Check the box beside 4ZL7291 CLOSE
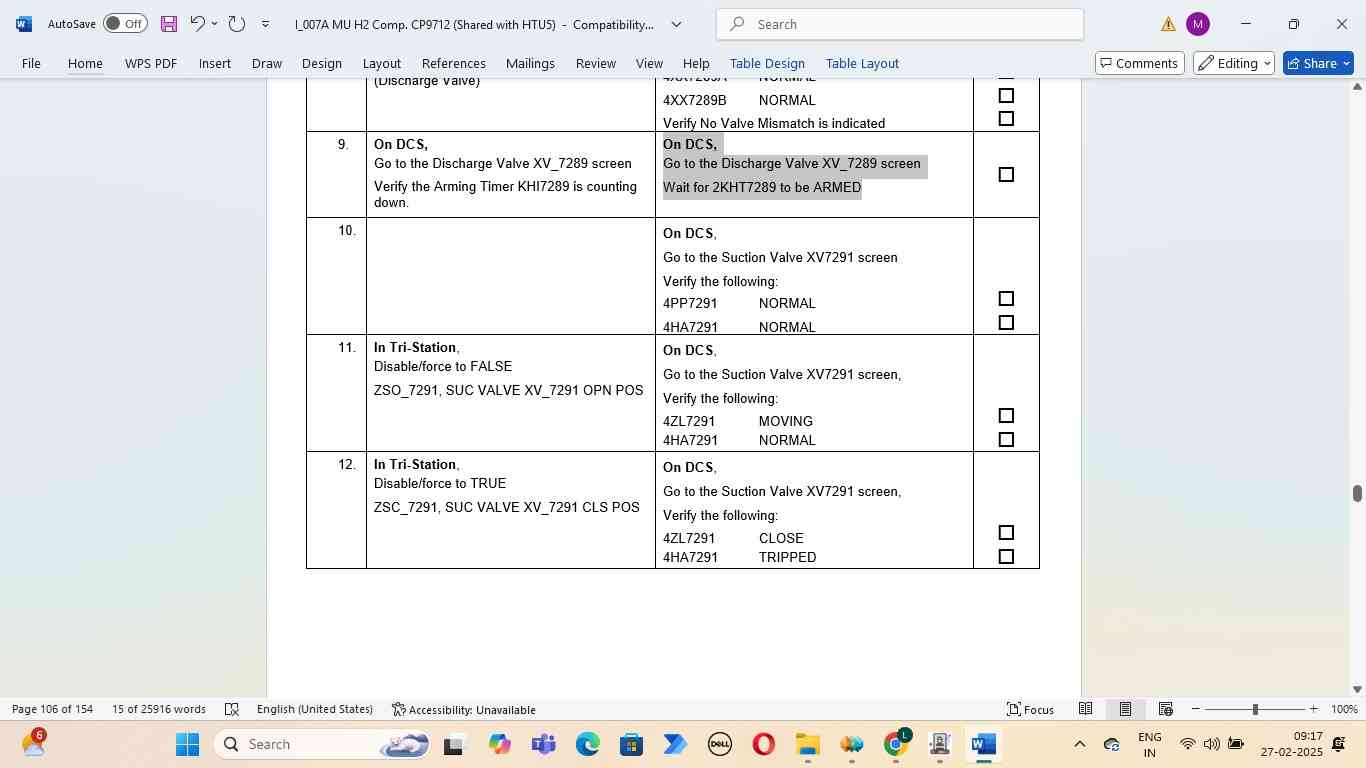 [x=1006, y=532]
